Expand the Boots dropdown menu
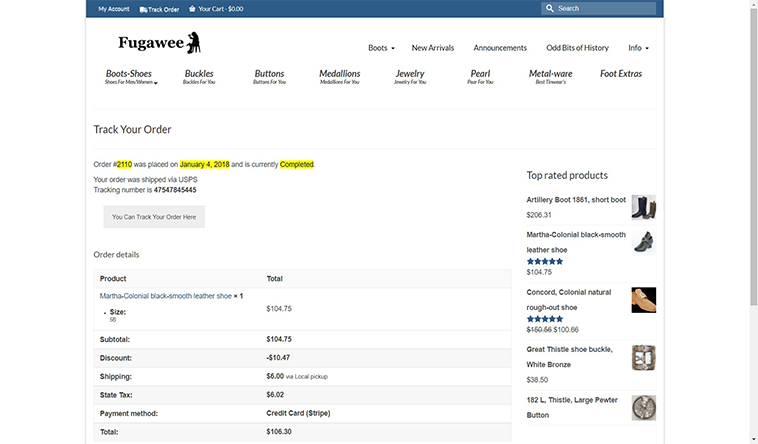 click(381, 48)
